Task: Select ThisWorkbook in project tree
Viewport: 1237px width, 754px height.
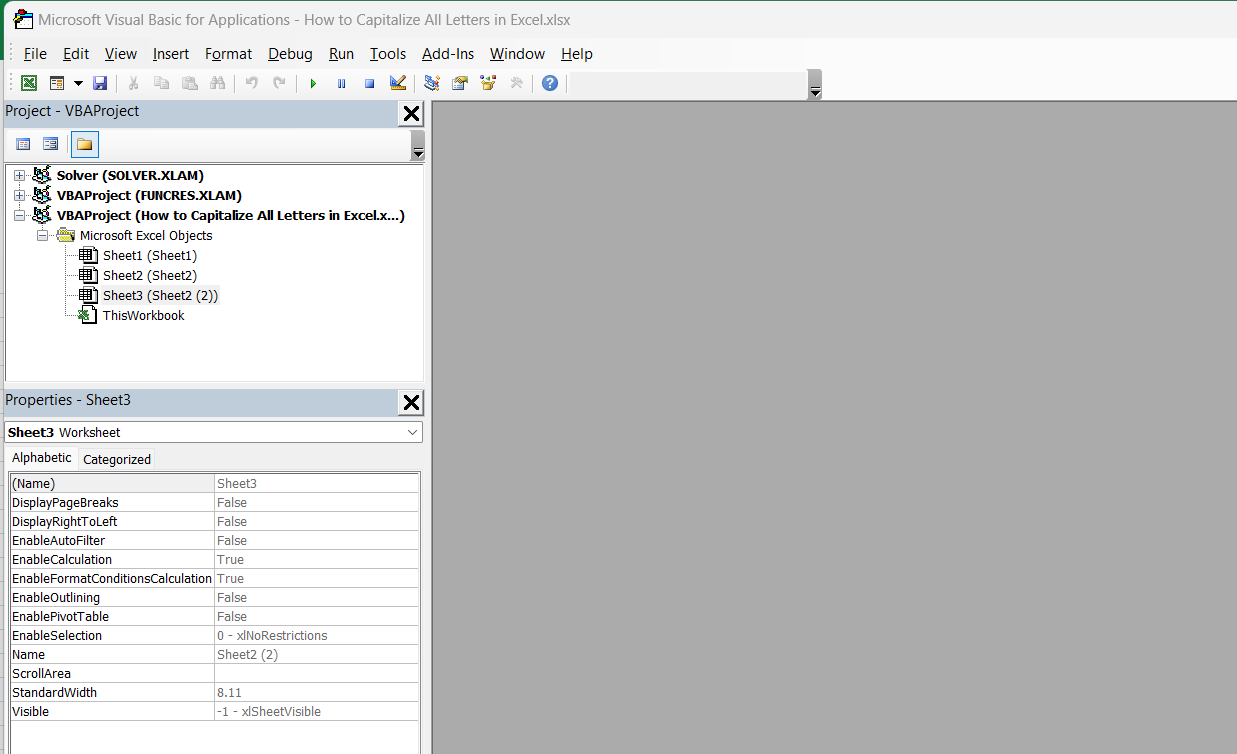Action: click(x=144, y=316)
